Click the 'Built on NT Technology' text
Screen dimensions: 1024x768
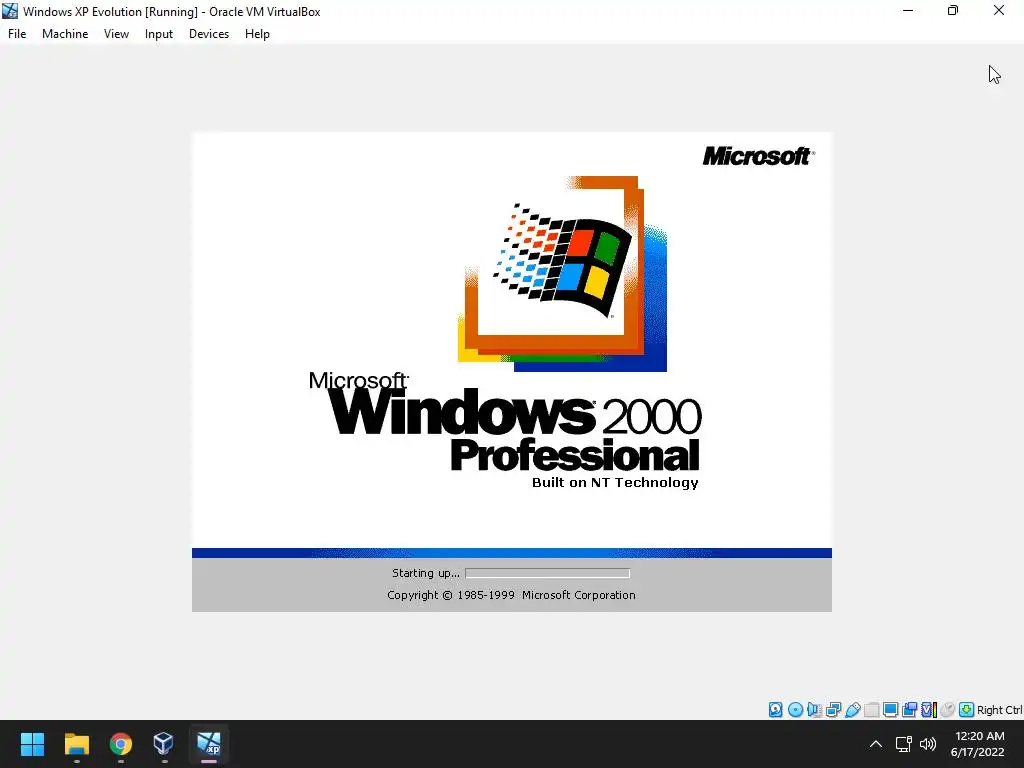click(615, 483)
